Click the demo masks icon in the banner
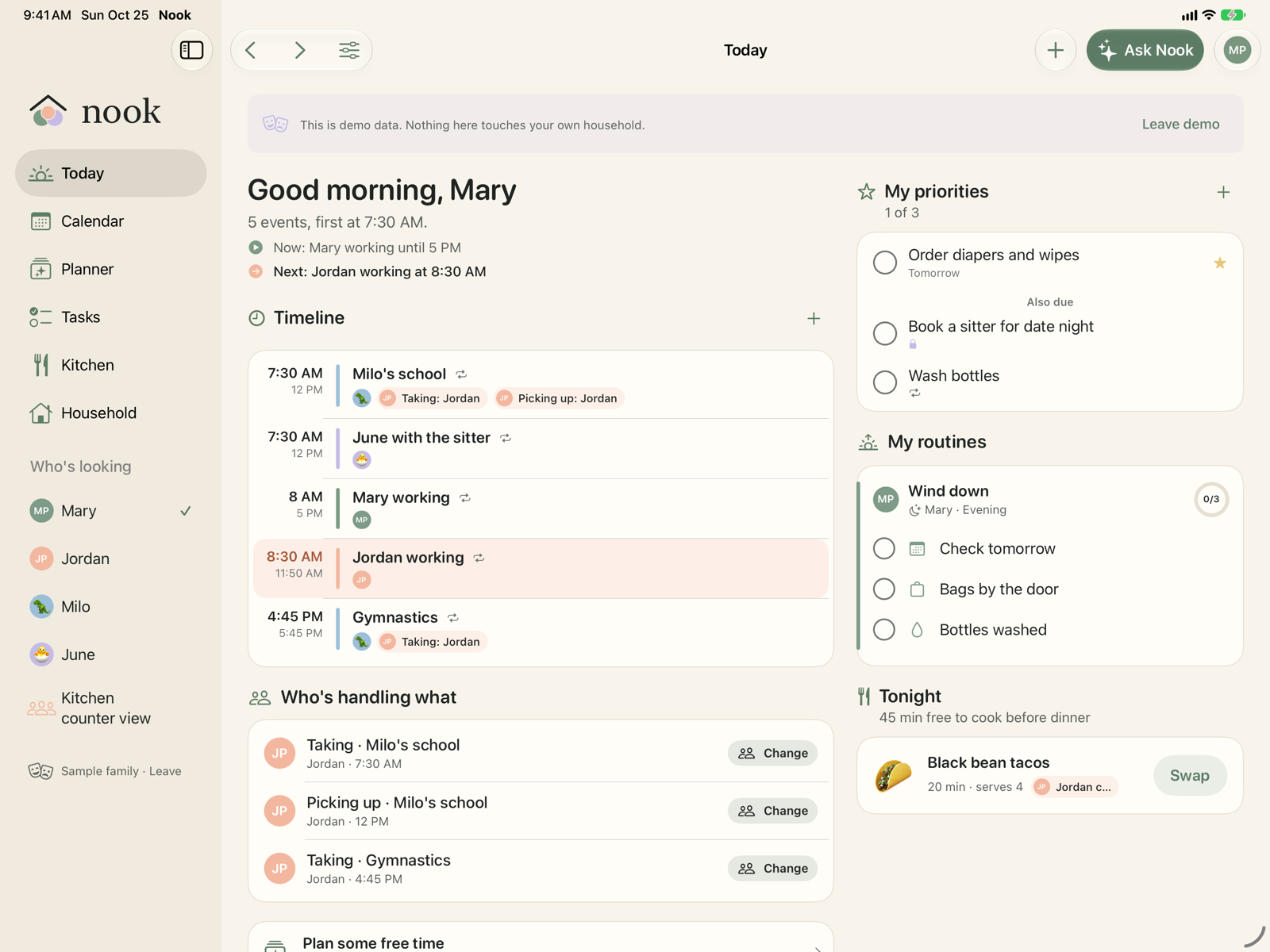Image resolution: width=1270 pixels, height=952 pixels. pyautogui.click(x=275, y=124)
